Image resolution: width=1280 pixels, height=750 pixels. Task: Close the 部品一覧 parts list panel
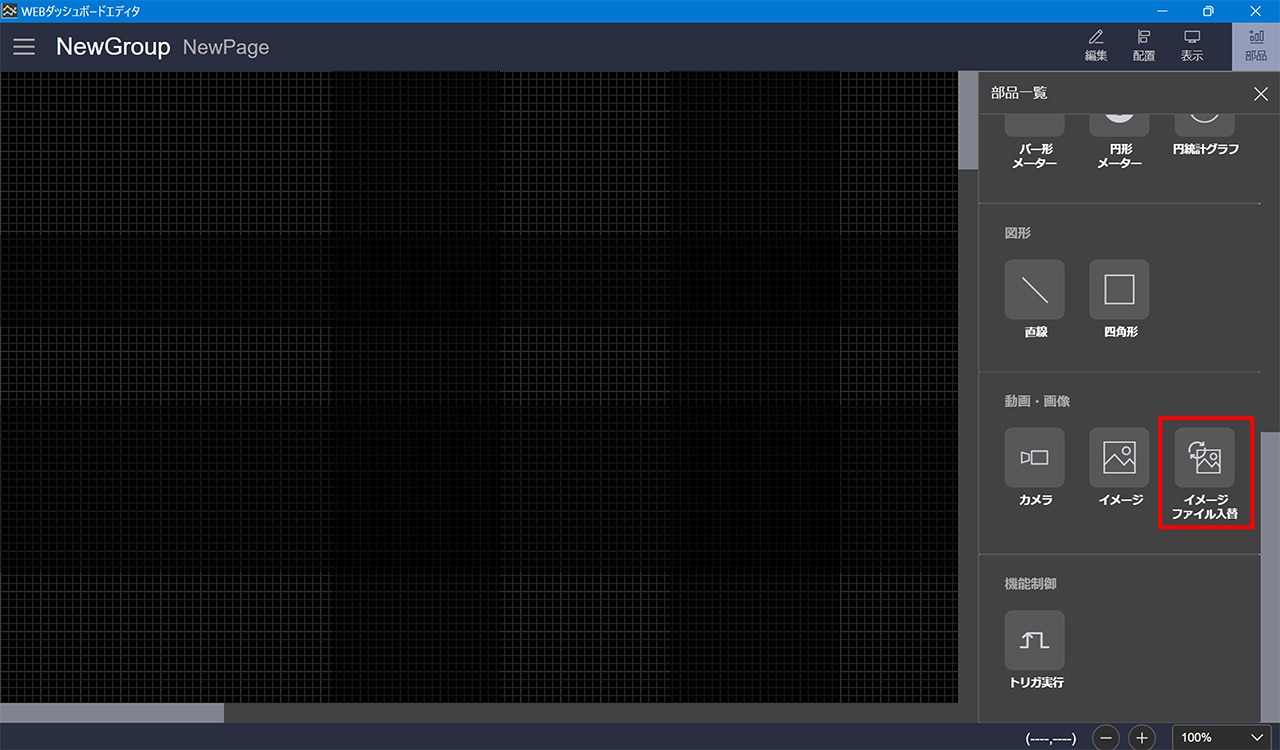(x=1260, y=94)
